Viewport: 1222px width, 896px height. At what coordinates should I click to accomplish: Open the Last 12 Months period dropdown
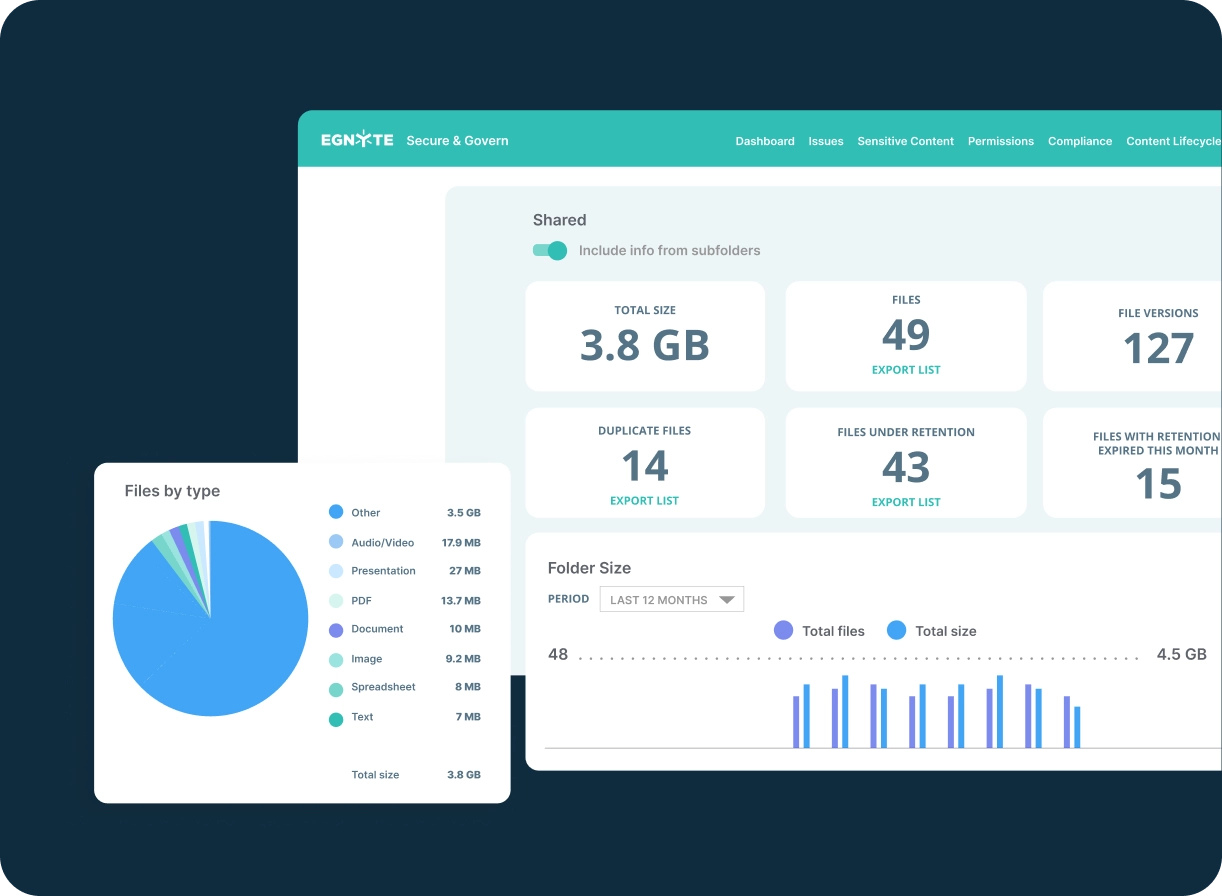(x=671, y=600)
